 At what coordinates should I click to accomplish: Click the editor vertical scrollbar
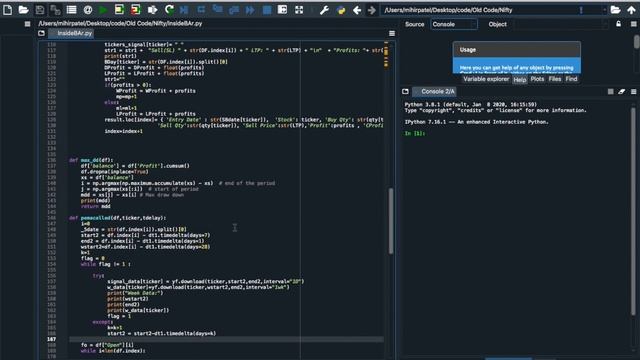[x=391, y=221]
